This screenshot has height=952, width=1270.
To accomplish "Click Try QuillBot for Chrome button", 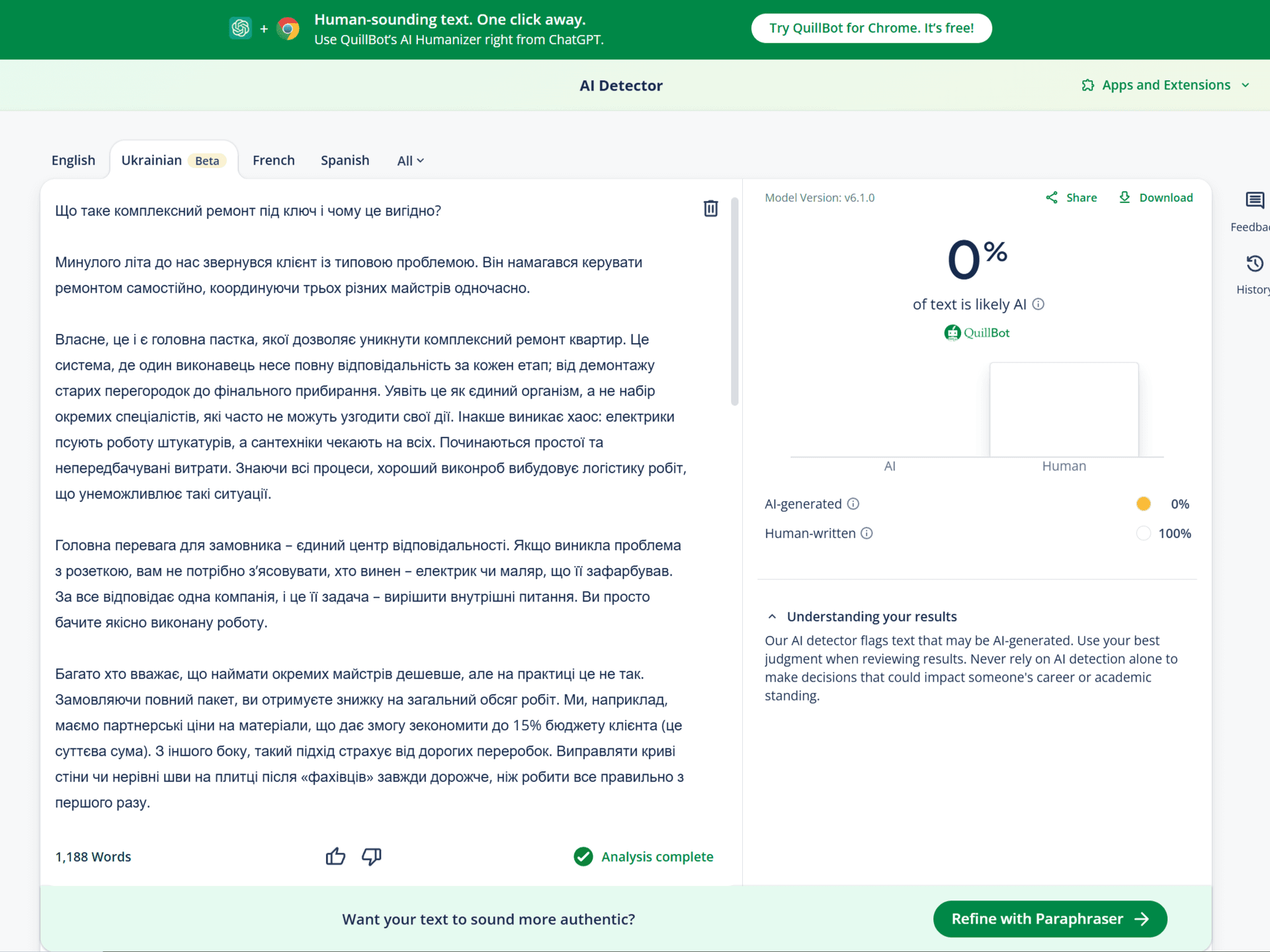I will coord(871,28).
